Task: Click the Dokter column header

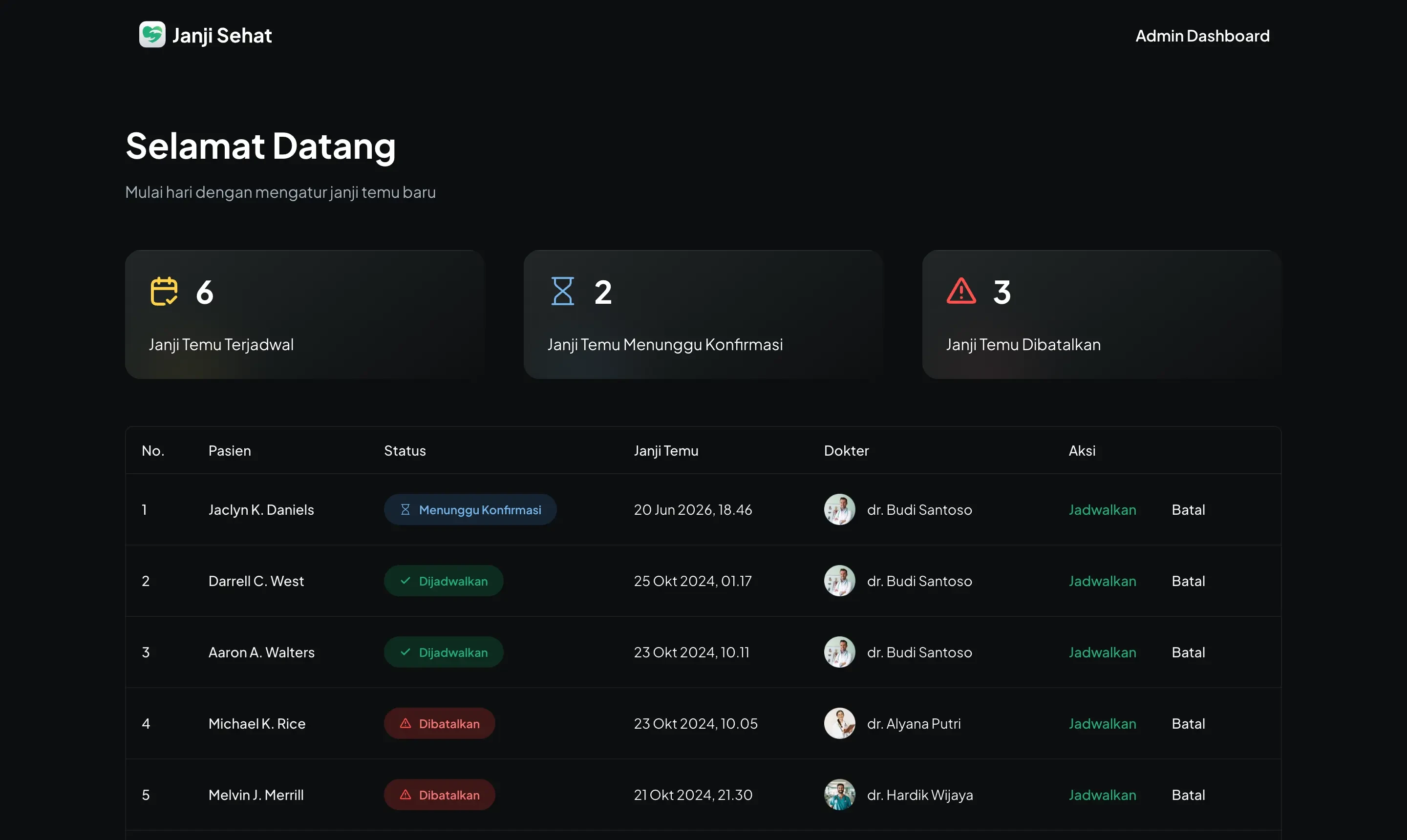Action: tap(846, 451)
